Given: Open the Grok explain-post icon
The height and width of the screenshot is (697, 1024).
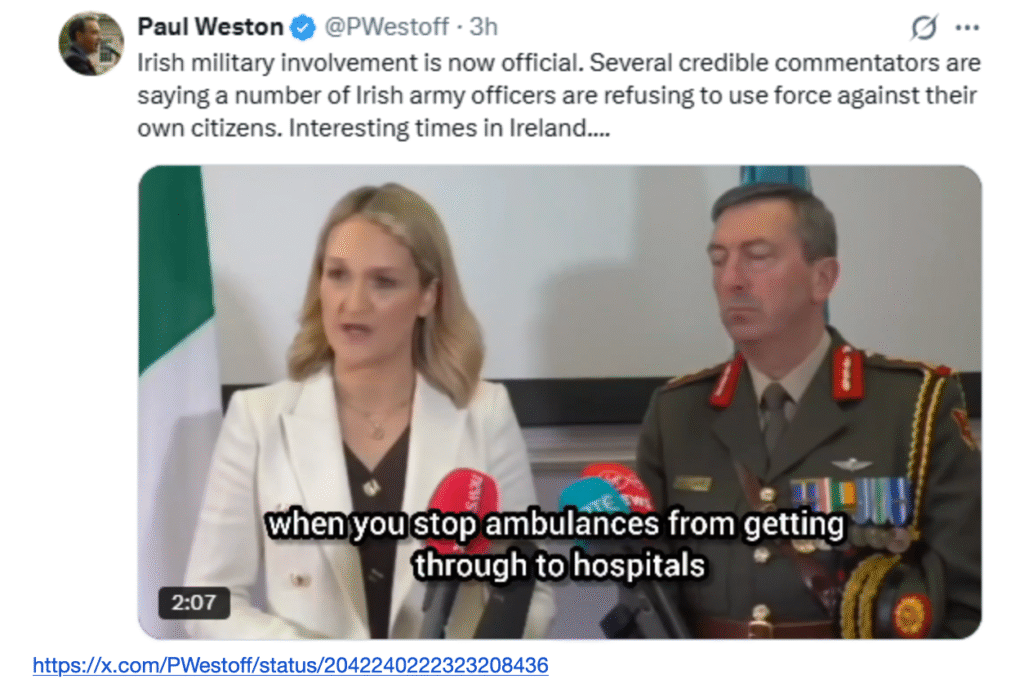Looking at the screenshot, I should (924, 27).
